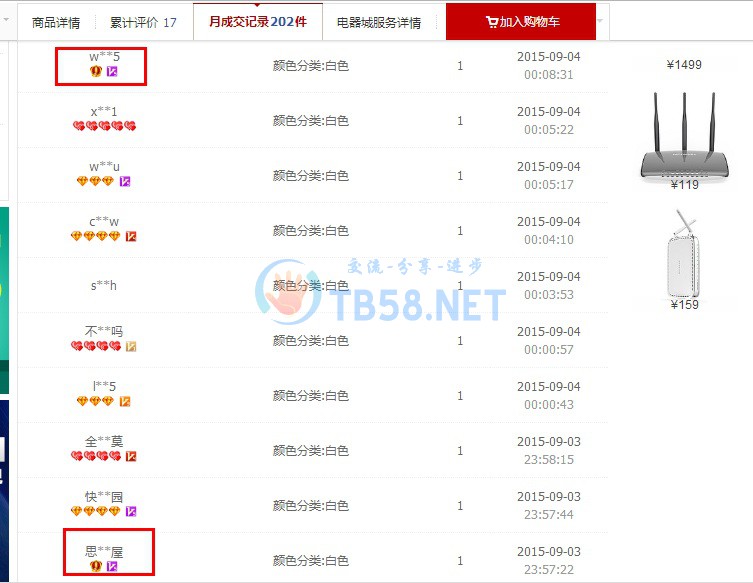The image size is (753, 583).
Task: Click the red member badge under c**w
Action: coord(131,236)
